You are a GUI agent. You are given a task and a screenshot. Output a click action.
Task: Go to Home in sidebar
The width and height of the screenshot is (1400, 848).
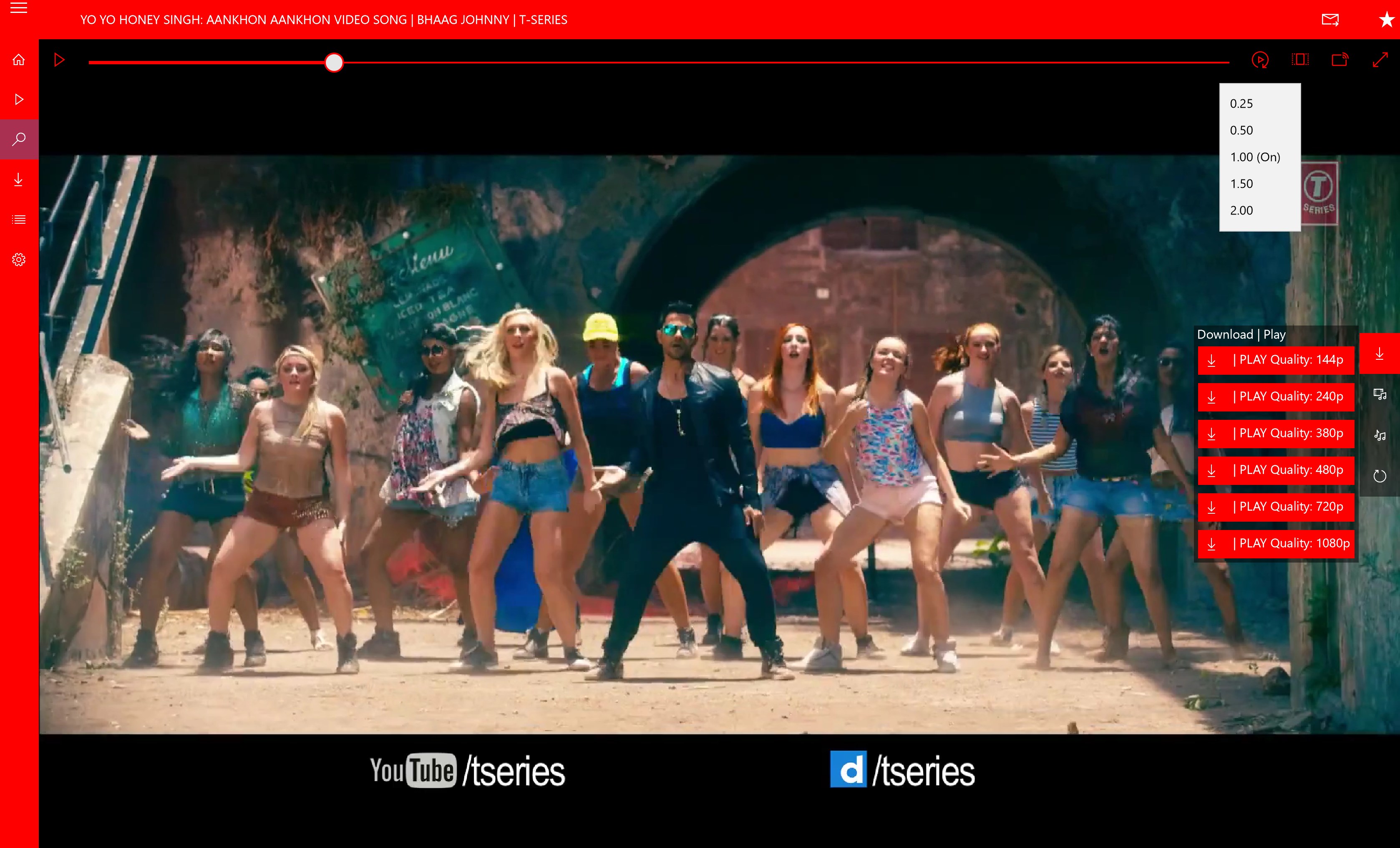point(19,60)
